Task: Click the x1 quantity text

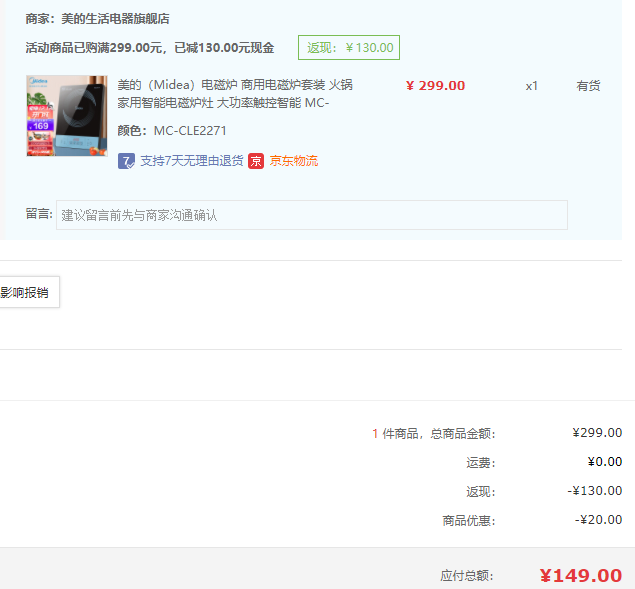Action: (532, 86)
